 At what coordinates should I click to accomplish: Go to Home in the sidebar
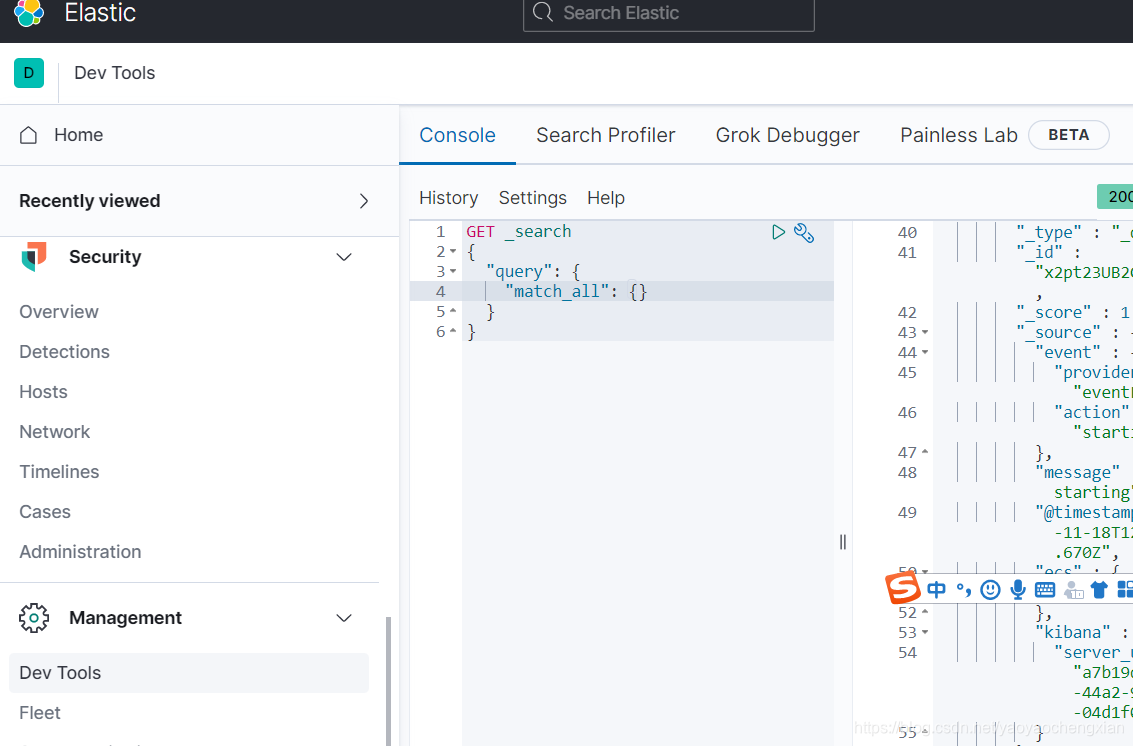78,135
